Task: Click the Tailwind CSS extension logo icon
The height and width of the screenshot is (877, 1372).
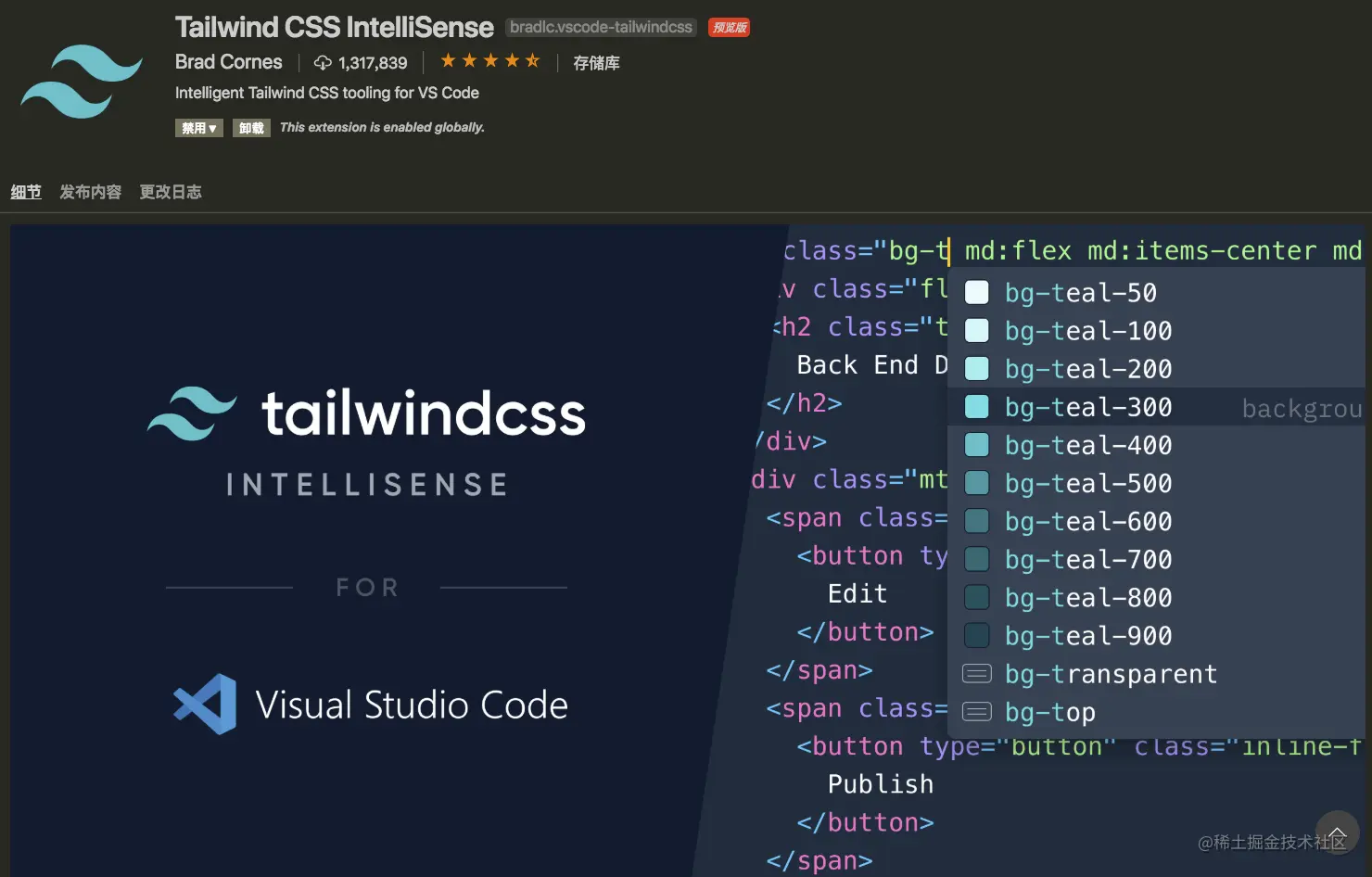Action: (82, 82)
